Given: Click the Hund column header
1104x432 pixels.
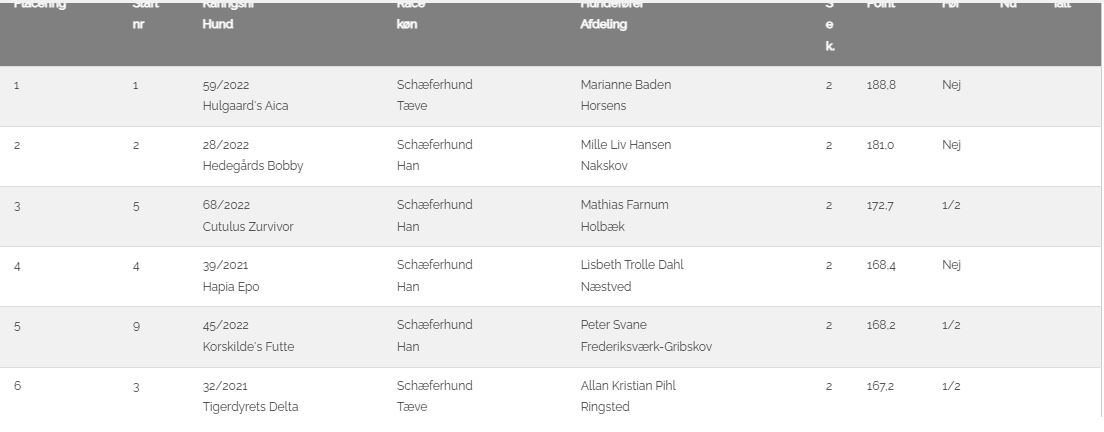Looking at the screenshot, I should point(217,24).
